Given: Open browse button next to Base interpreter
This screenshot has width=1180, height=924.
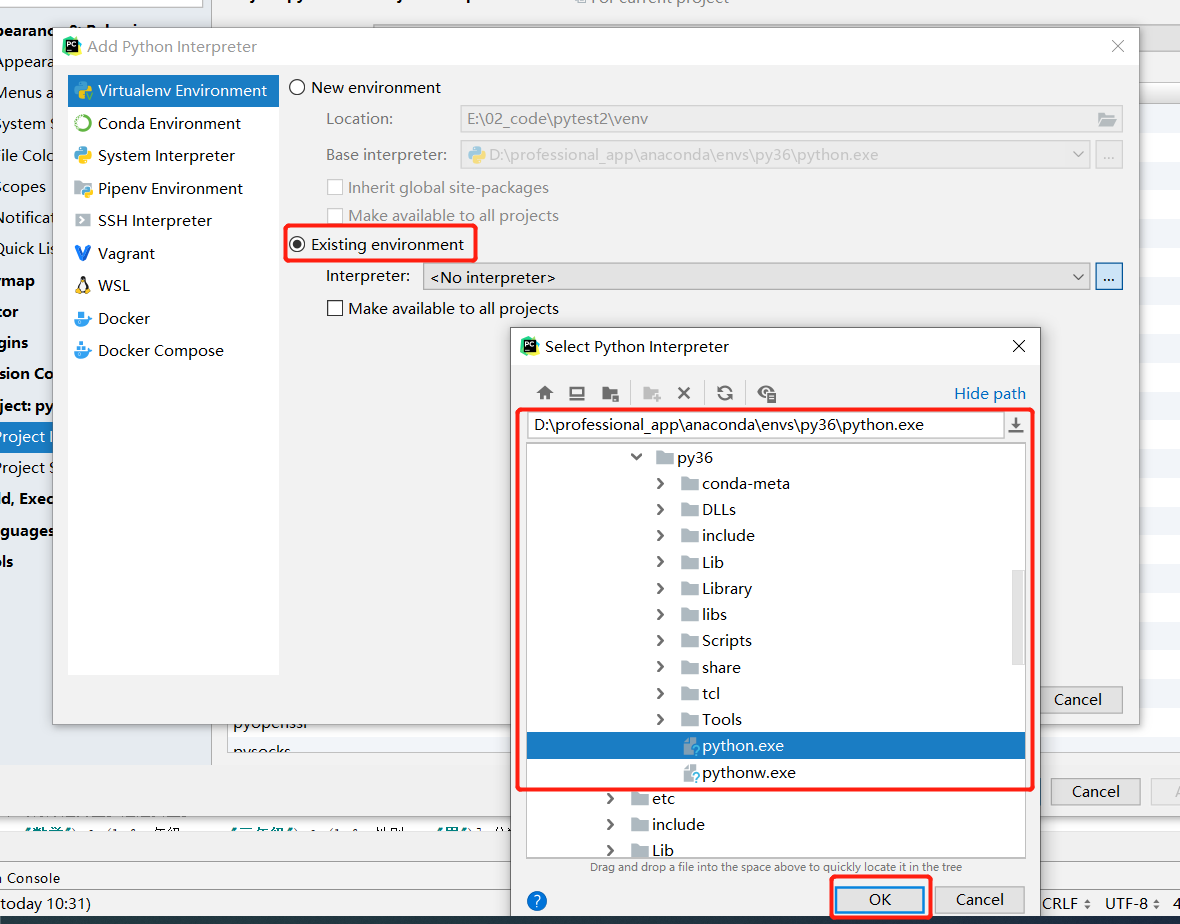Looking at the screenshot, I should [1109, 155].
